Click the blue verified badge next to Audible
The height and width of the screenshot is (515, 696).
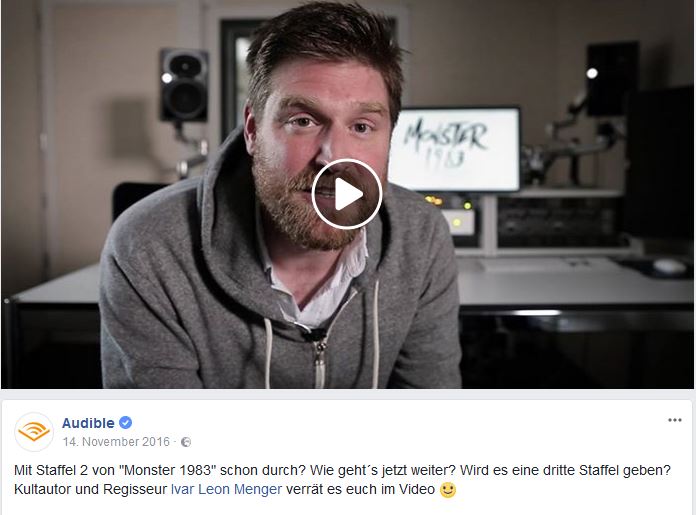pyautogui.click(x=126, y=423)
